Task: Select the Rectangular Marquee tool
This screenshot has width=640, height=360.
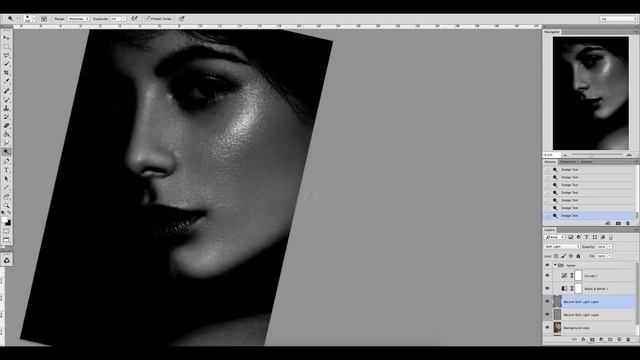Action: [x=6, y=47]
